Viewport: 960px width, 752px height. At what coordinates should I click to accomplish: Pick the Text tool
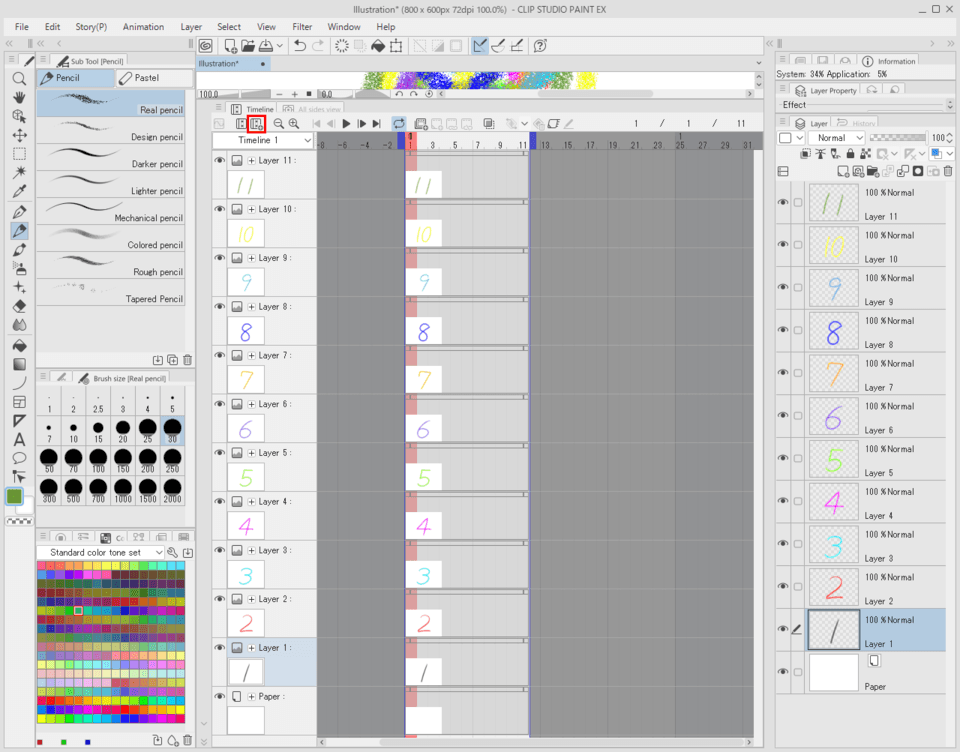coord(19,439)
